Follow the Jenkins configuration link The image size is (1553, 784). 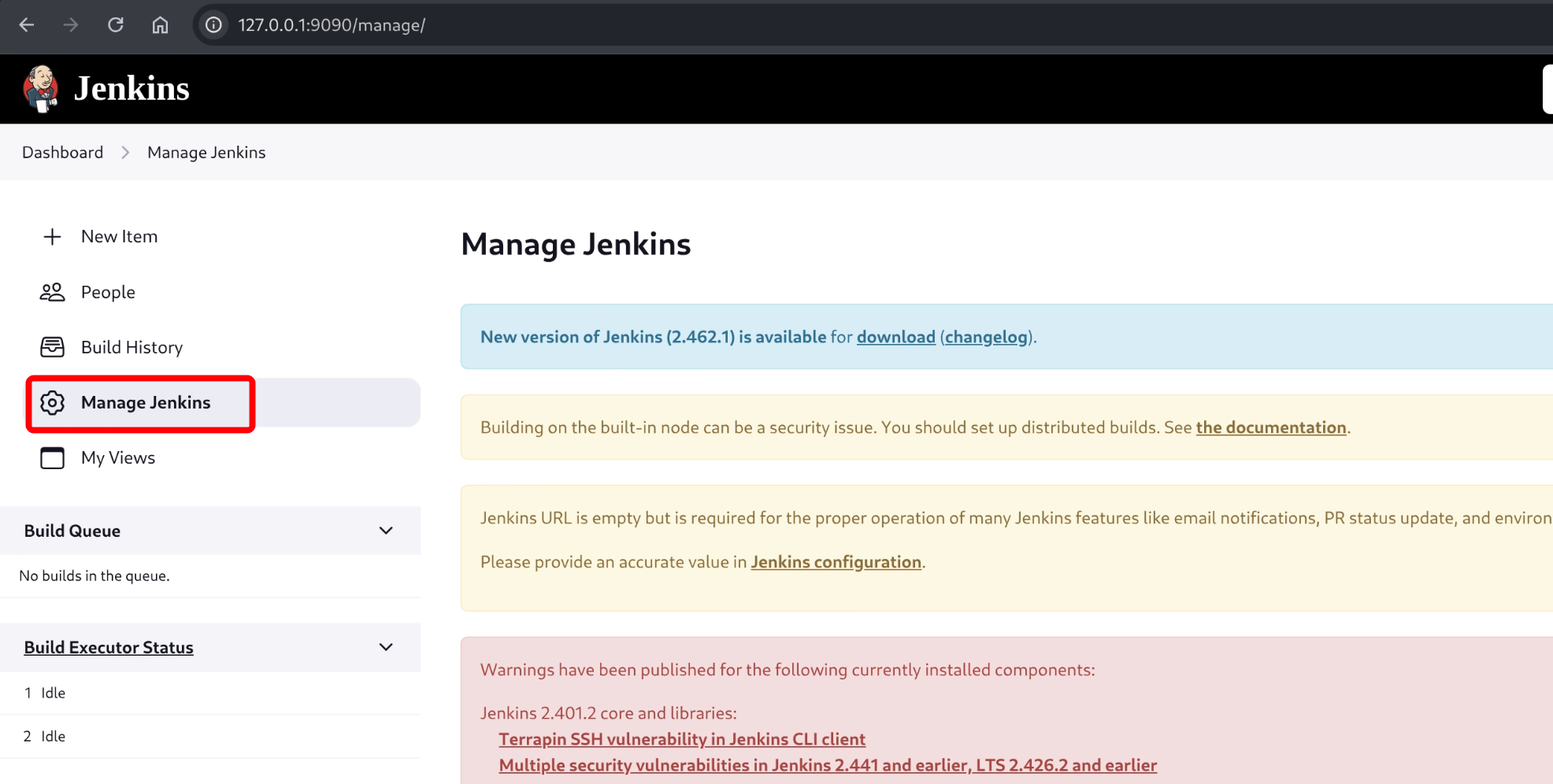pyautogui.click(x=836, y=562)
